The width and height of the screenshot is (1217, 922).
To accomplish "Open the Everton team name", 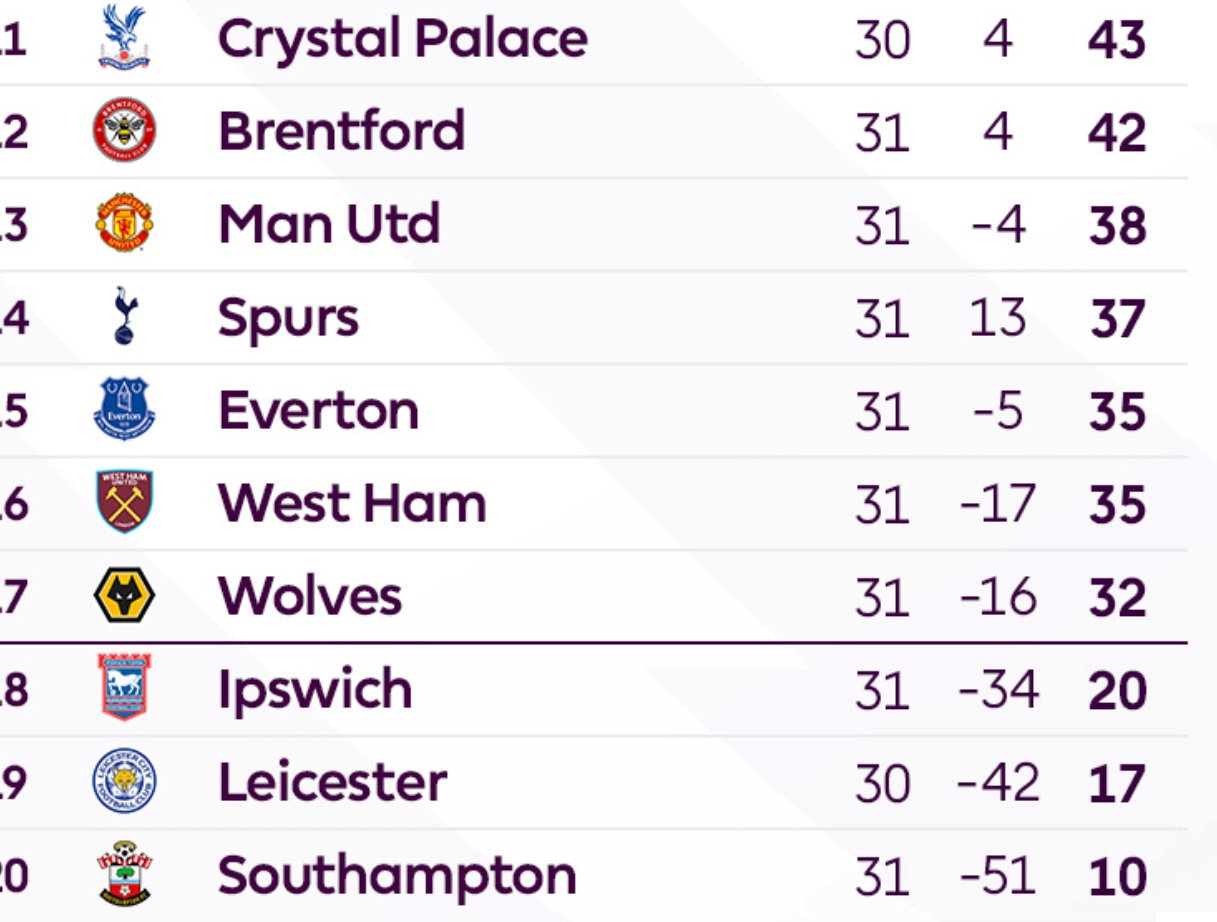I will (x=318, y=411).
